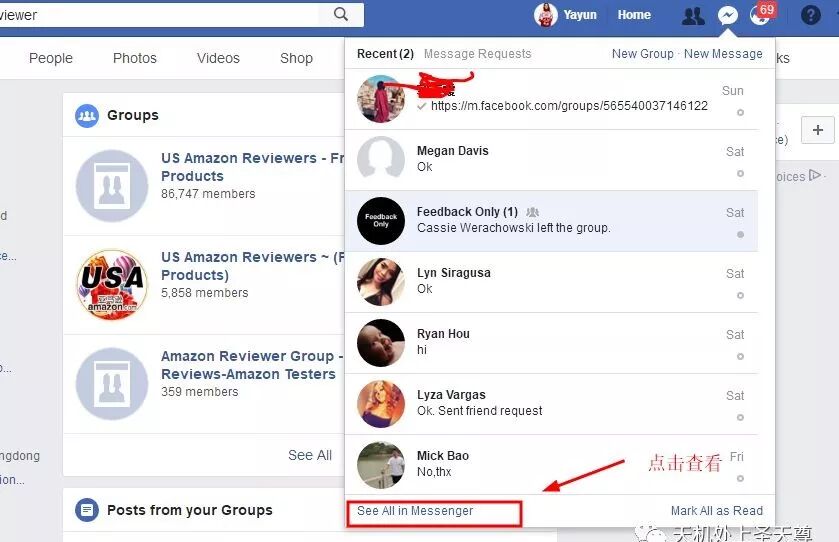839x542 pixels.
Task: Click Feedback Only group avatar
Action: point(381,220)
